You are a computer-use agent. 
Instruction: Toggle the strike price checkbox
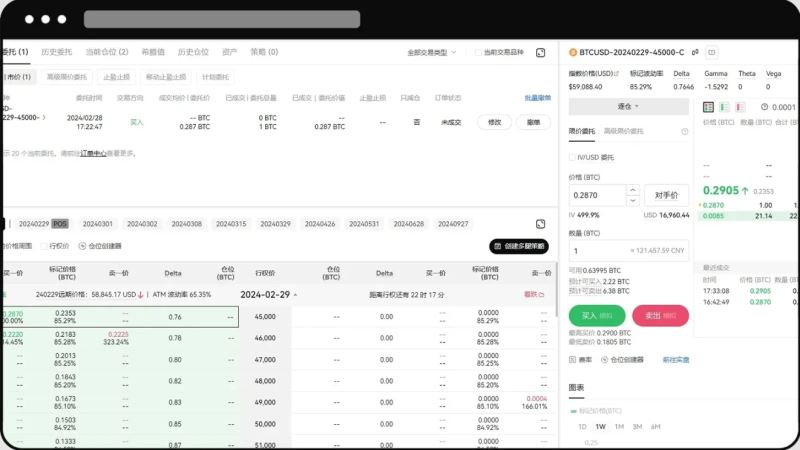(x=44, y=246)
